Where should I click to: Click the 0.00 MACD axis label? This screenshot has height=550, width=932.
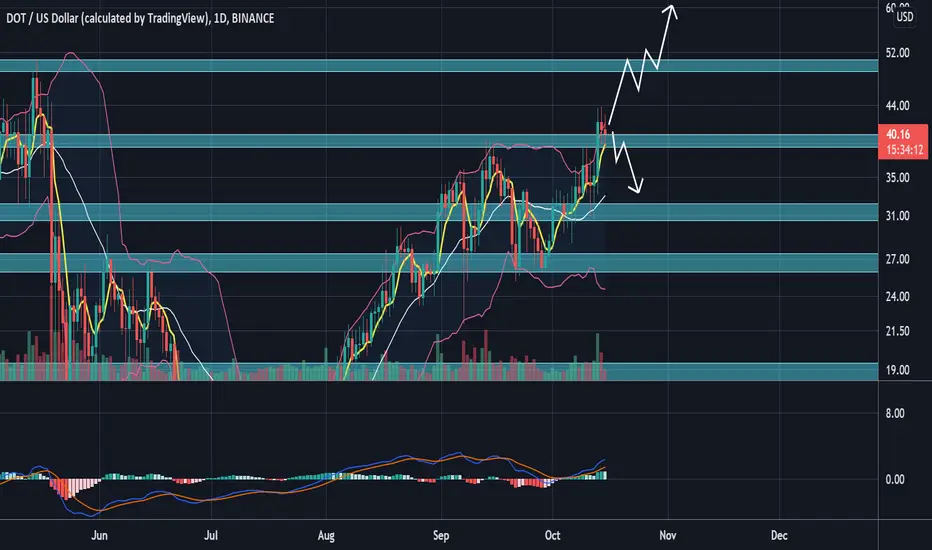tap(895, 480)
